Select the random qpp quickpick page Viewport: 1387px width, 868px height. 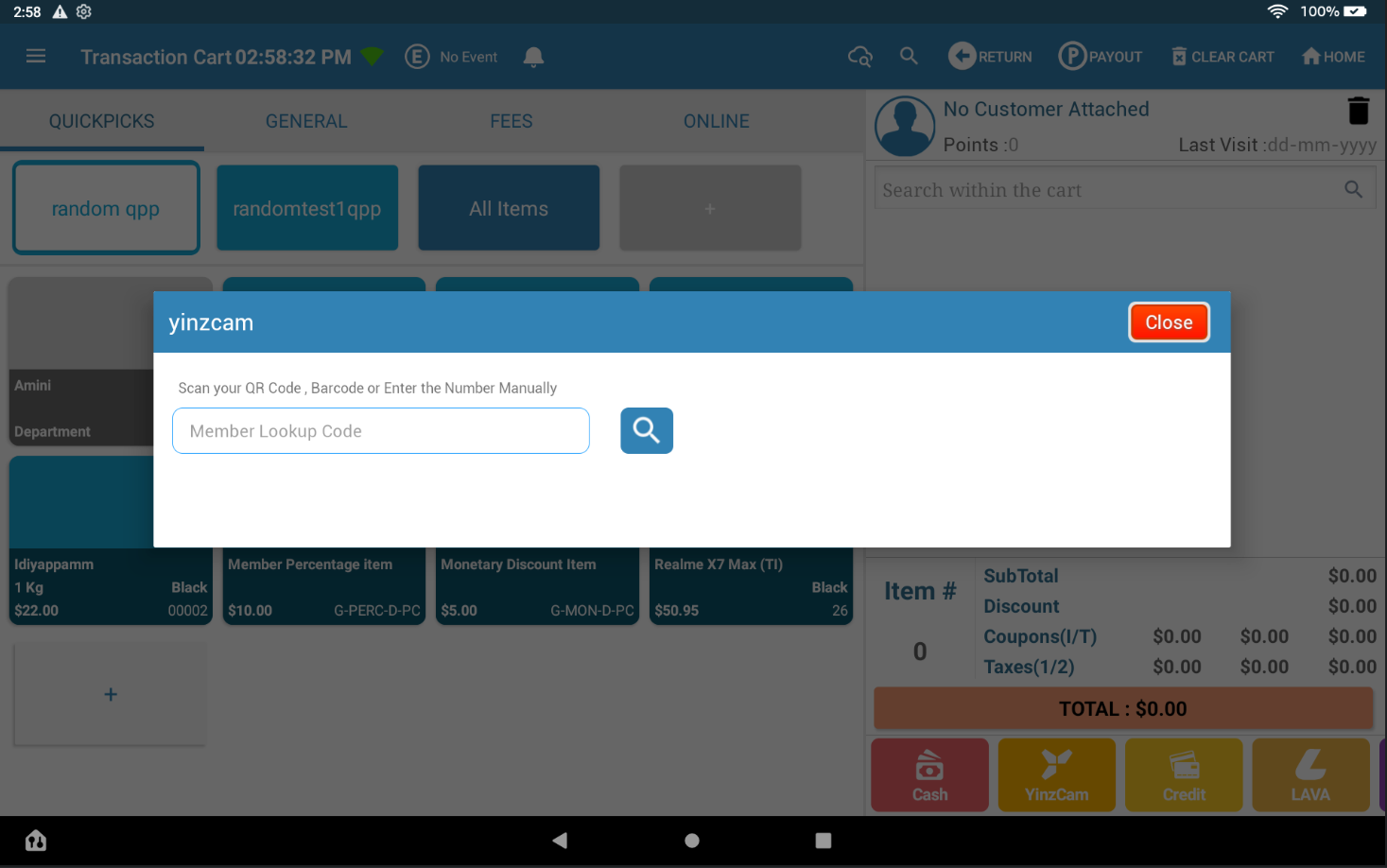pyautogui.click(x=106, y=208)
